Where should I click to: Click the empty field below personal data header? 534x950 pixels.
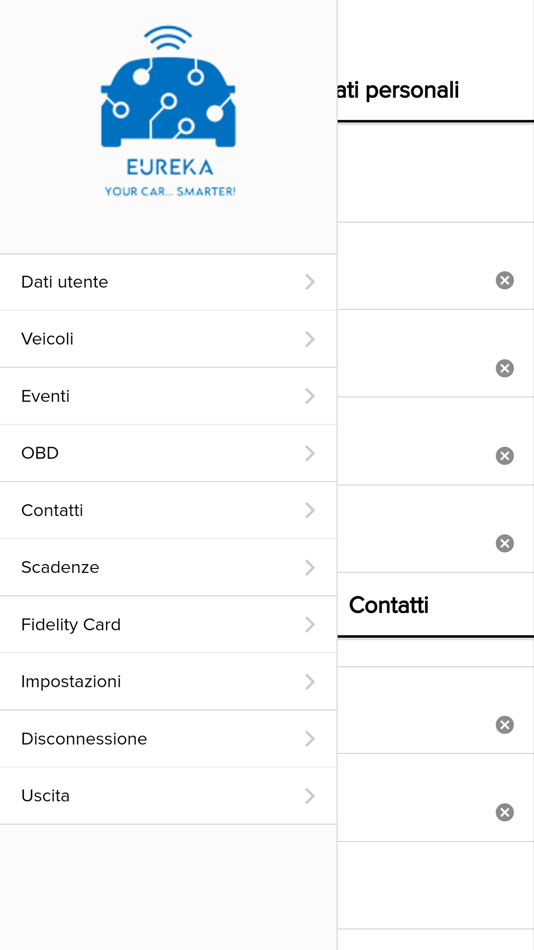(x=435, y=173)
